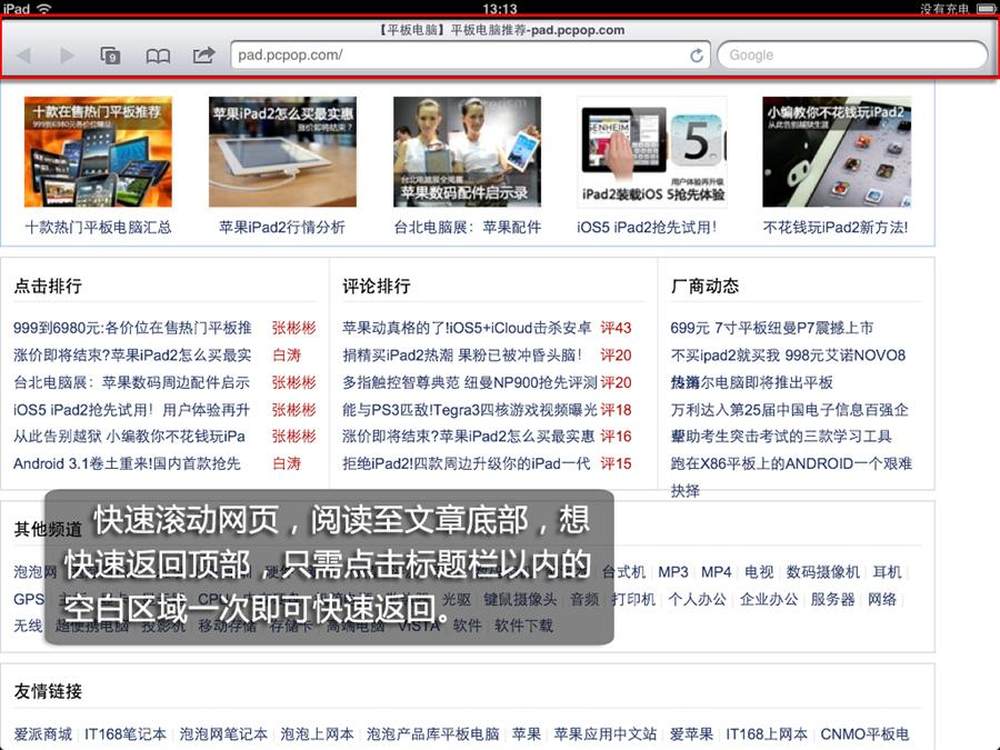Image resolution: width=1000 pixels, height=750 pixels.
Task: Open comment count 评15
Action: (615, 464)
